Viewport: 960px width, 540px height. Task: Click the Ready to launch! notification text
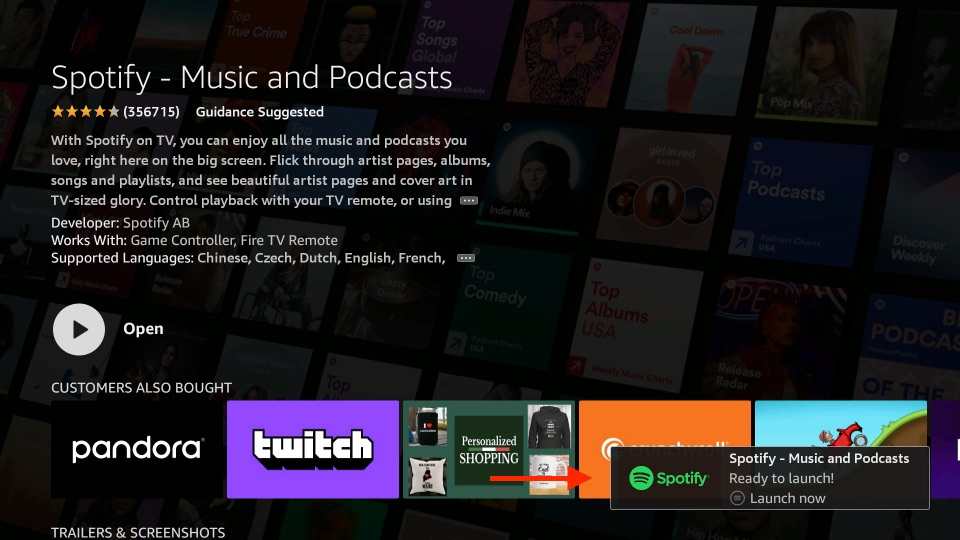point(781,478)
